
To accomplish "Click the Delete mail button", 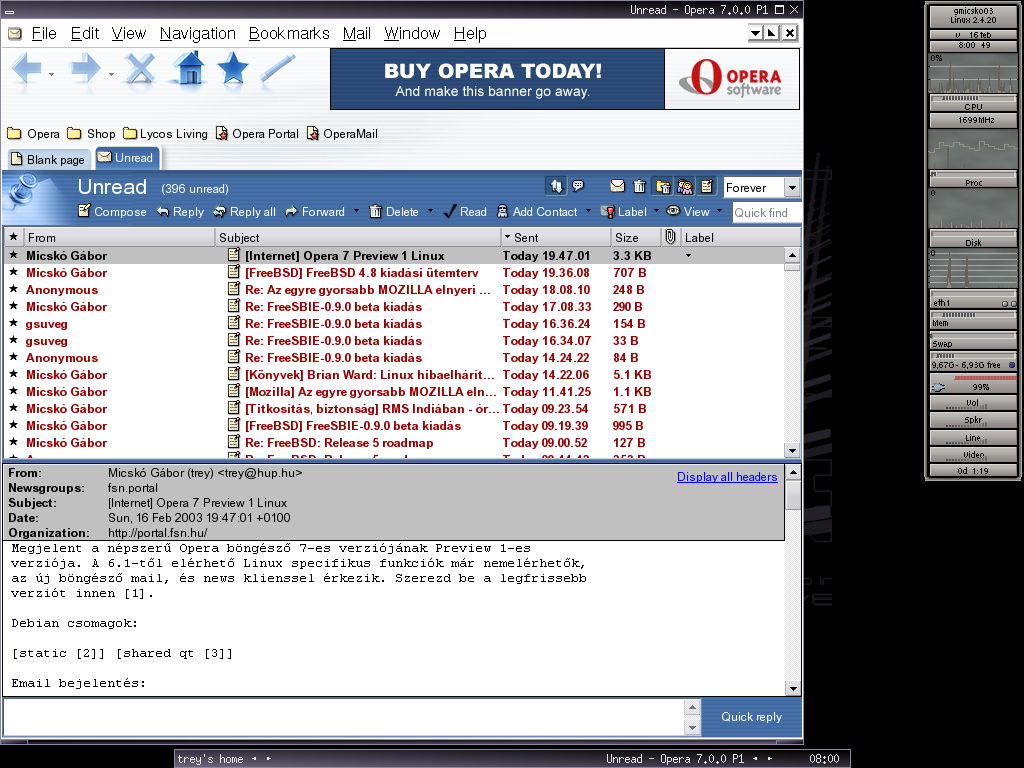I will [x=394, y=212].
